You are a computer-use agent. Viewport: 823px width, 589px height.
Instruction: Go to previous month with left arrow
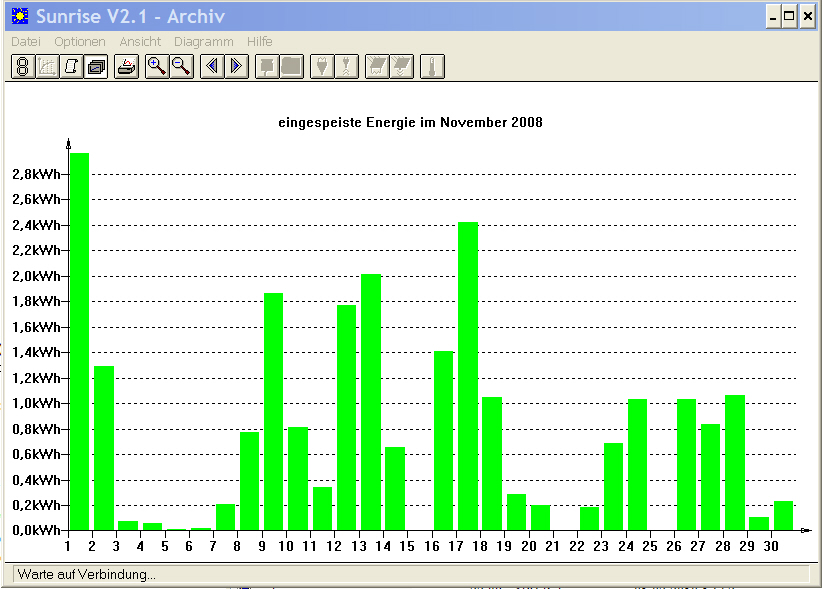pos(212,67)
